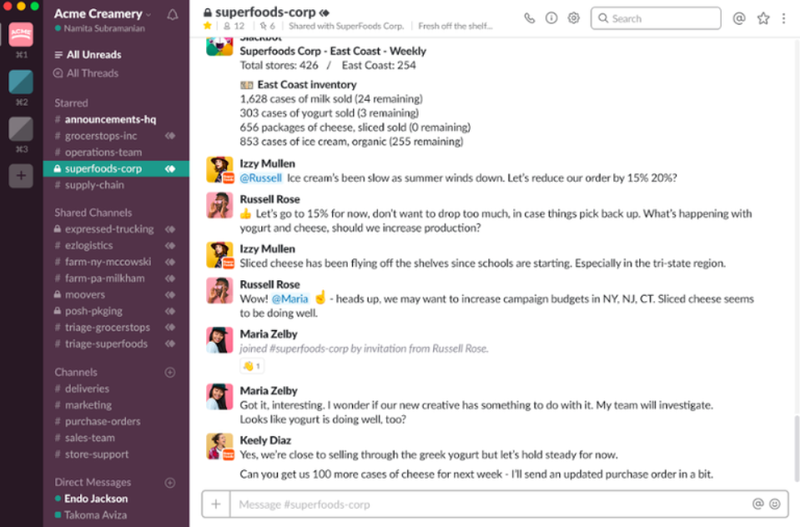Toggle the wave reaction on Maria's join message
The image size is (800, 527).
click(x=252, y=366)
